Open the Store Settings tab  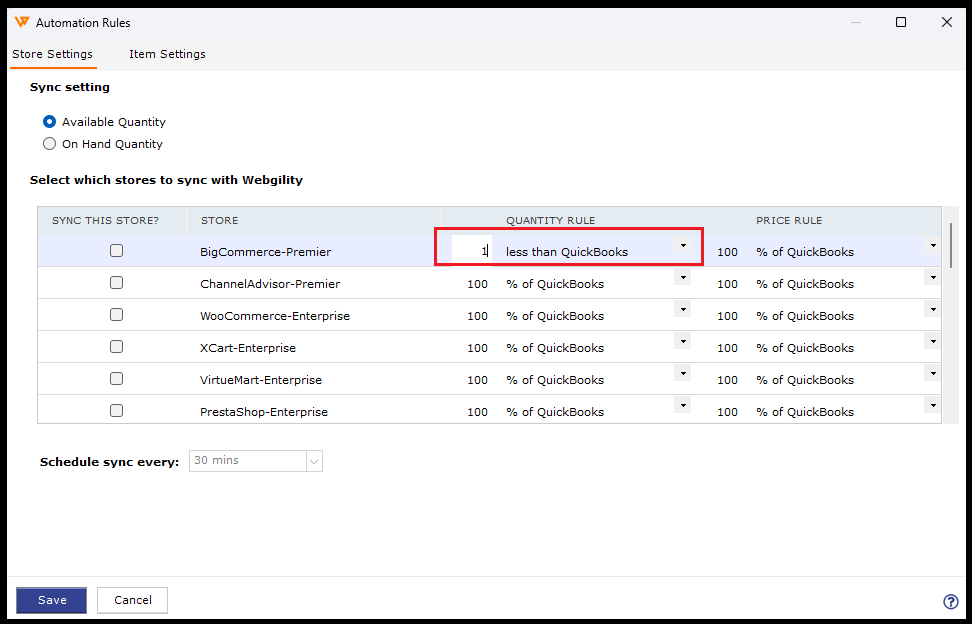pos(52,54)
